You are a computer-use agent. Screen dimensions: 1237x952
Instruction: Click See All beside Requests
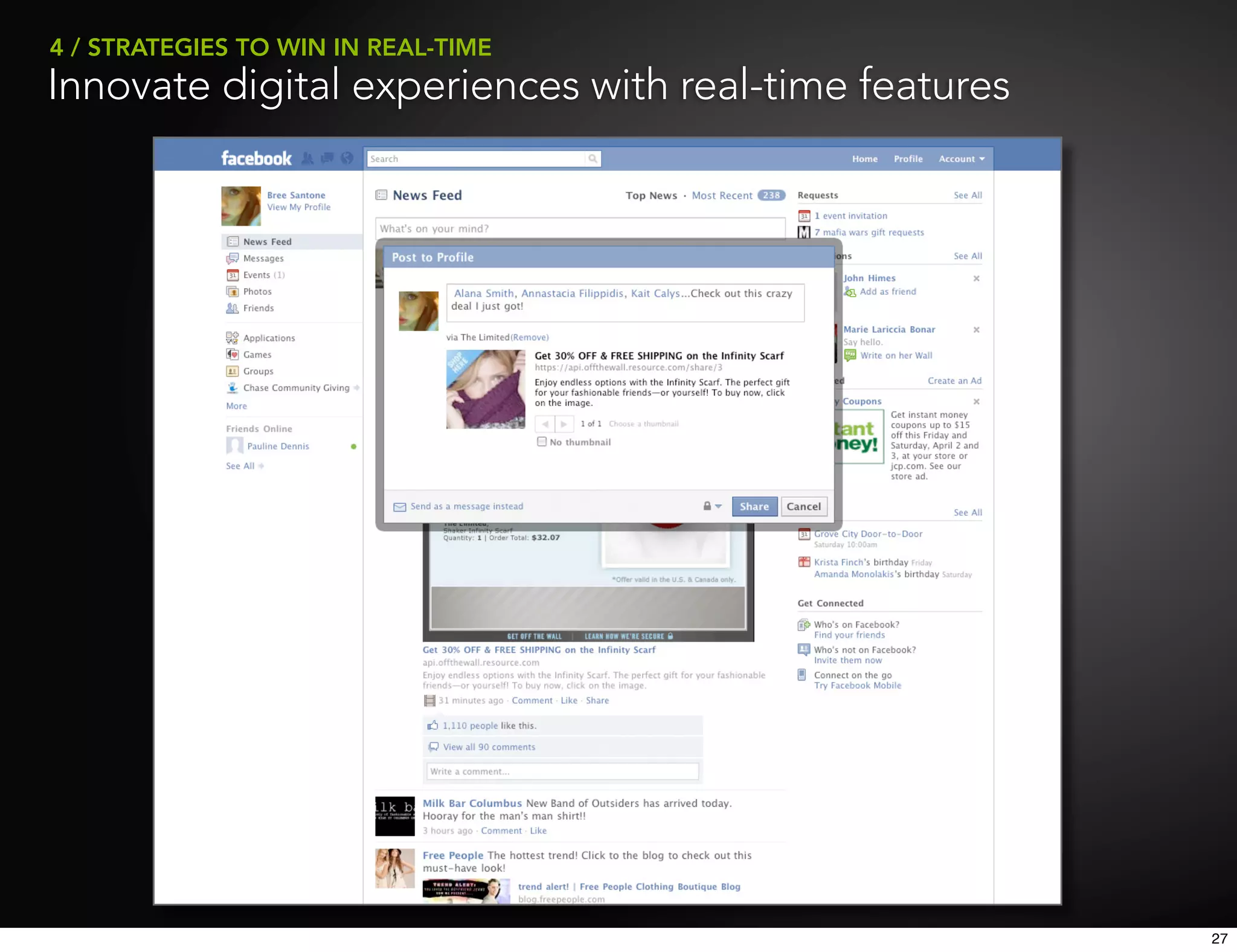(x=968, y=196)
